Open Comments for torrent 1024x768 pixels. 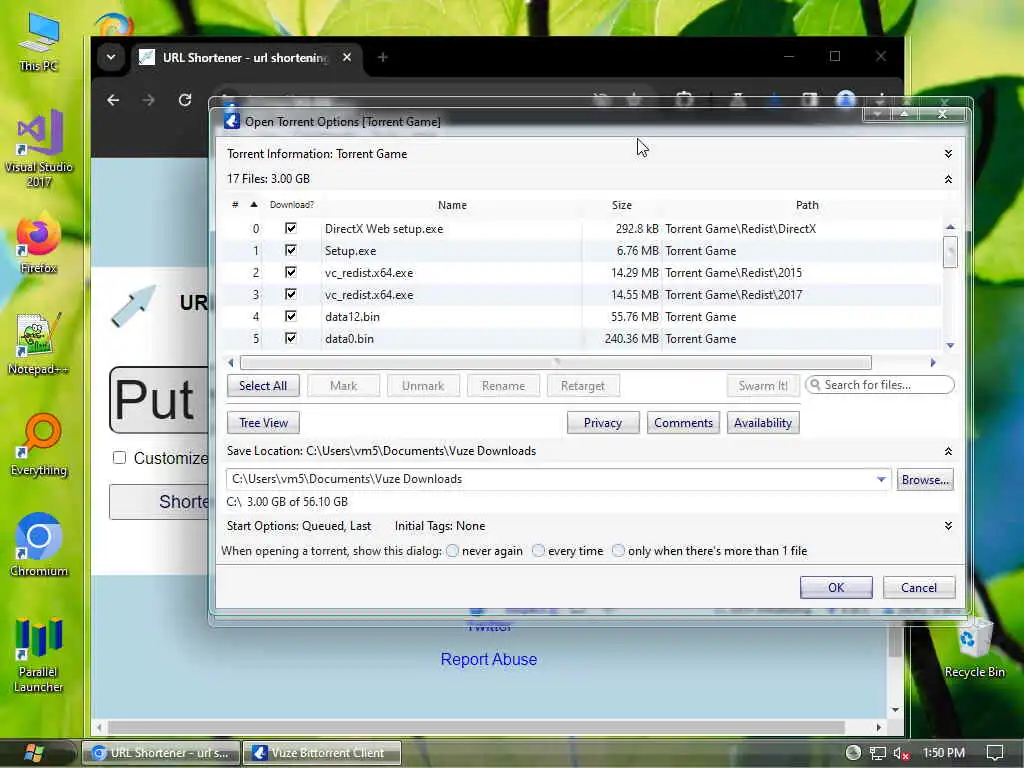683,423
